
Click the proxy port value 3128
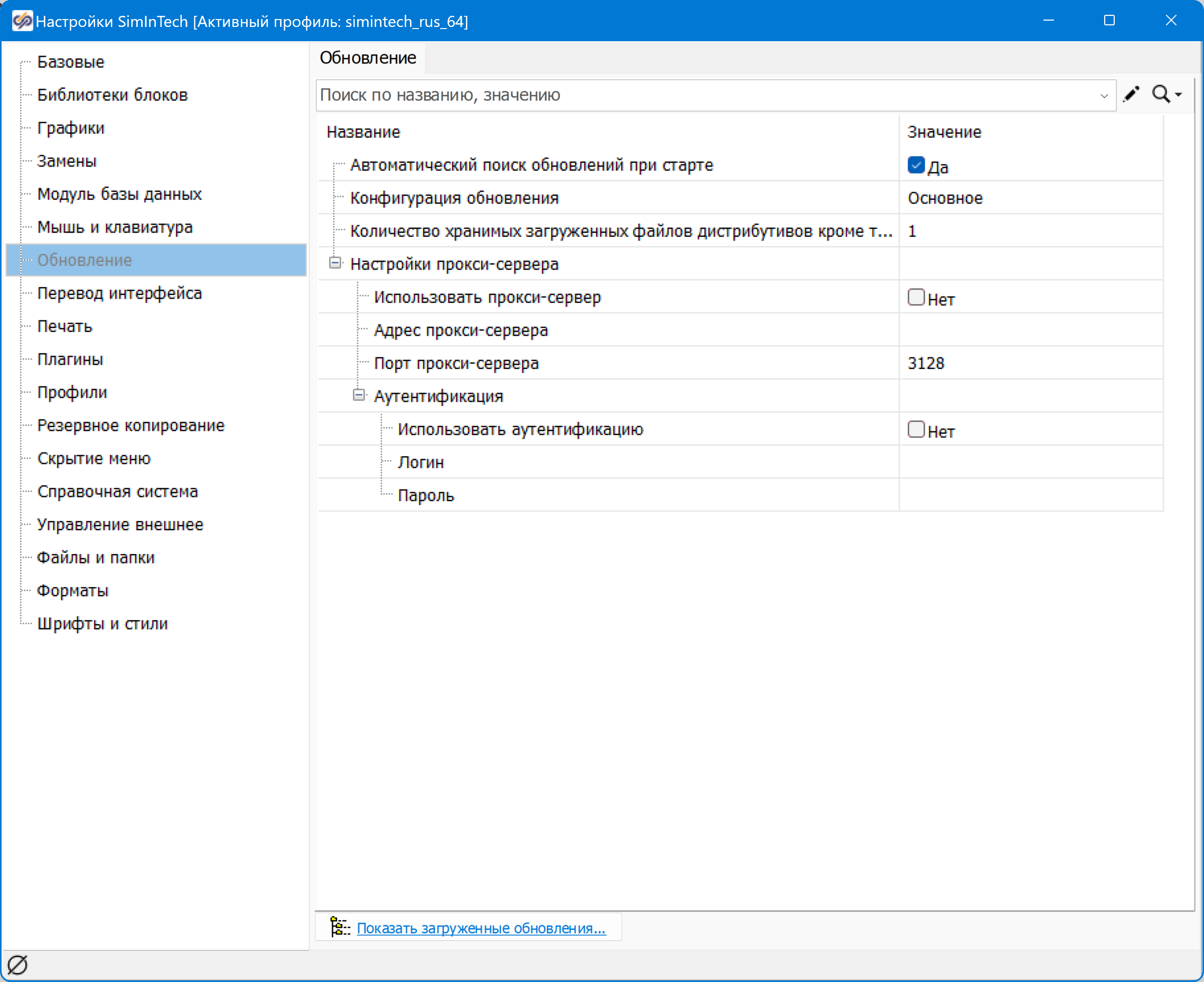[926, 363]
